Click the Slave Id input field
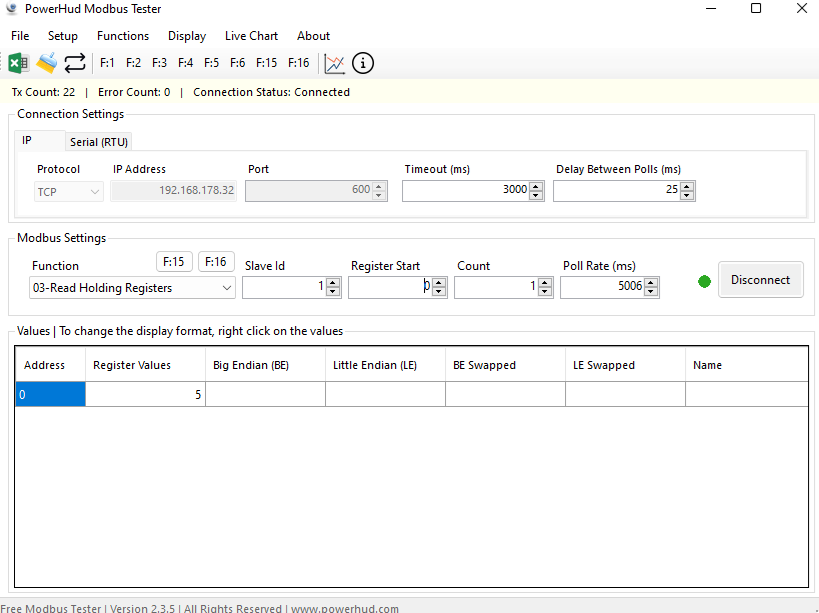819x613 pixels. point(284,287)
